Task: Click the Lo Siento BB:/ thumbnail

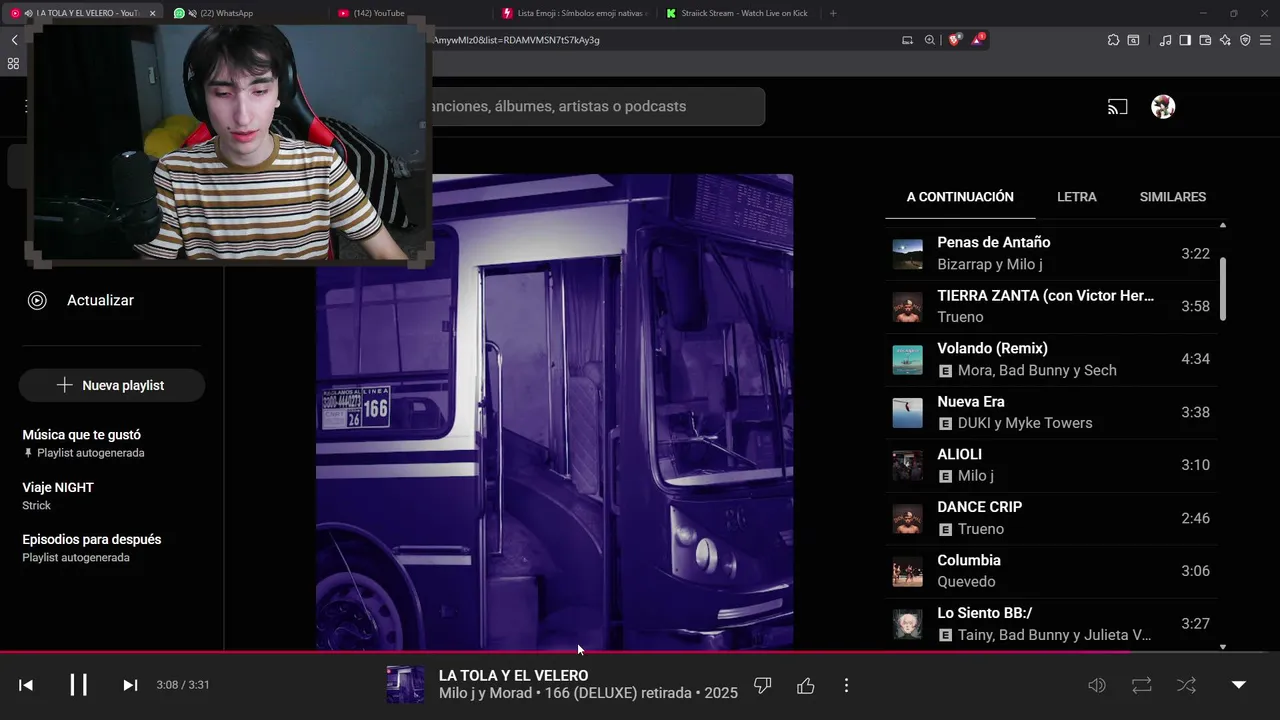Action: pos(907,625)
